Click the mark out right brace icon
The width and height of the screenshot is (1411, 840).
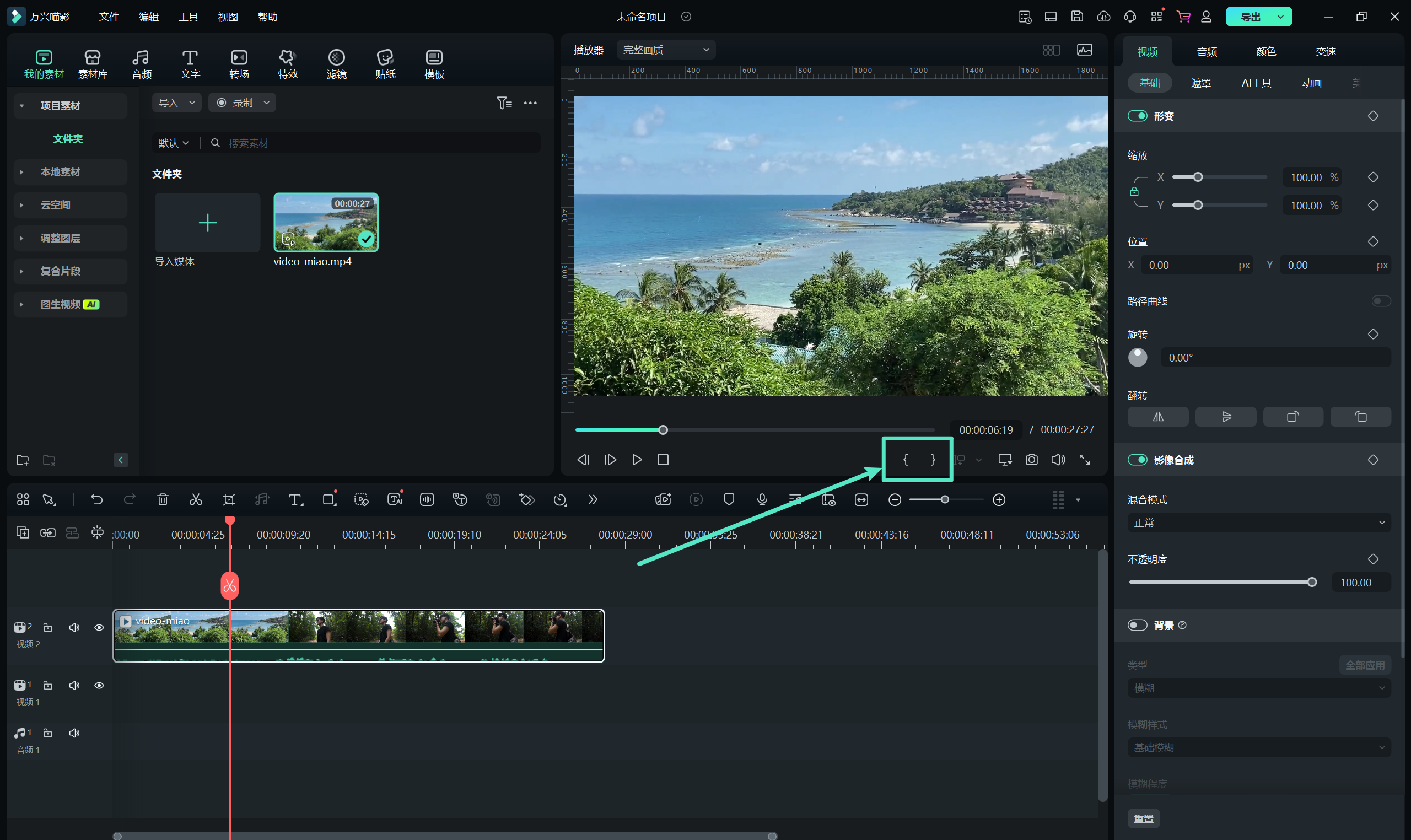tap(933, 460)
